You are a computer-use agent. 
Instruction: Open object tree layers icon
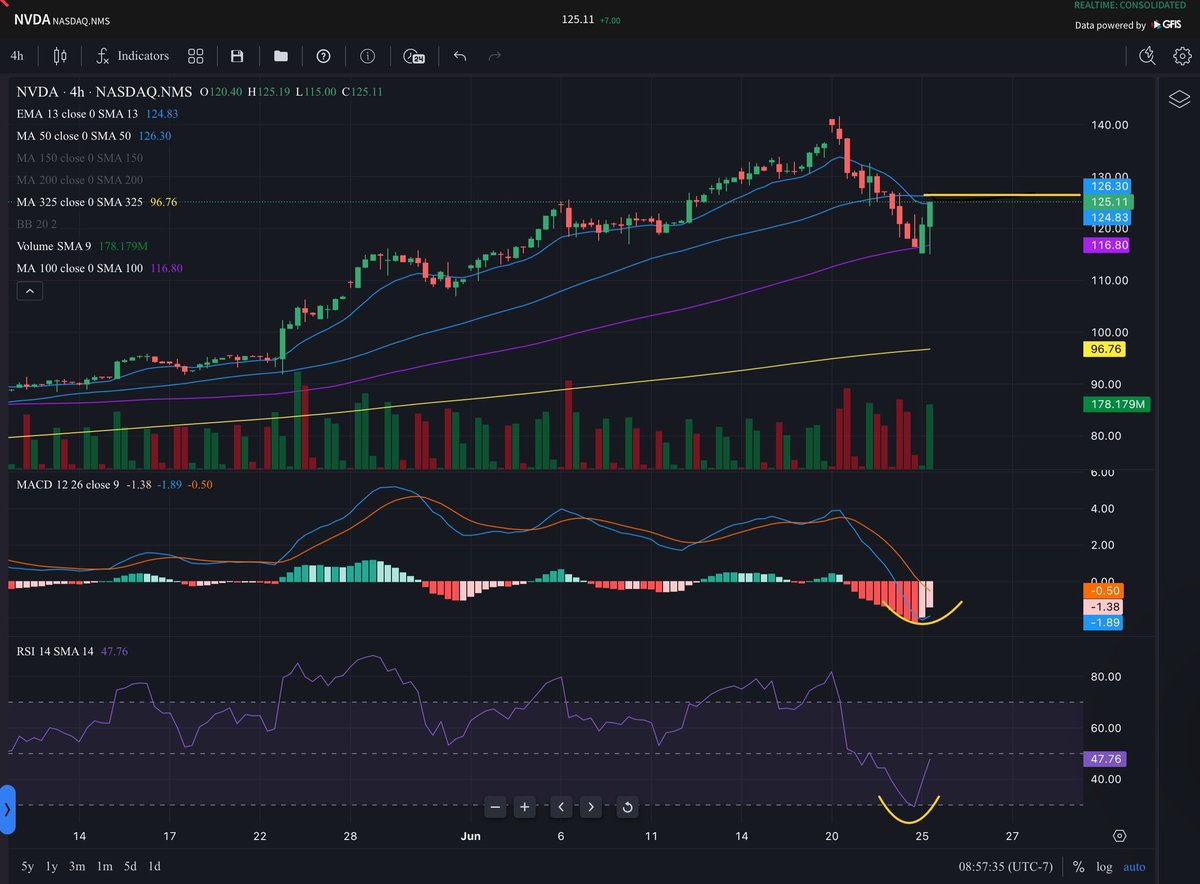[x=1179, y=99]
